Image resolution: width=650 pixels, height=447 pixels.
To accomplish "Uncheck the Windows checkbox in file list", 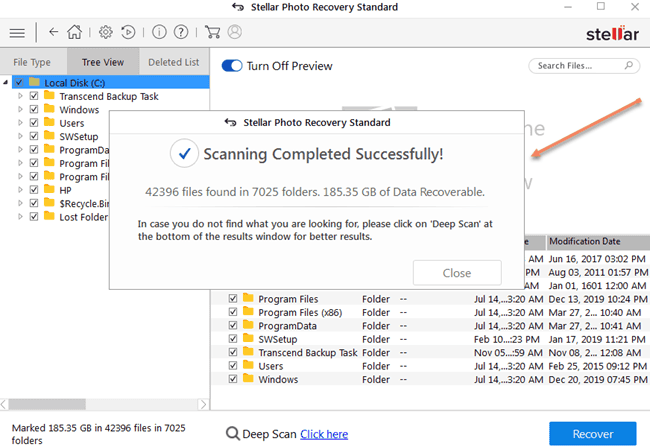I will [233, 379].
